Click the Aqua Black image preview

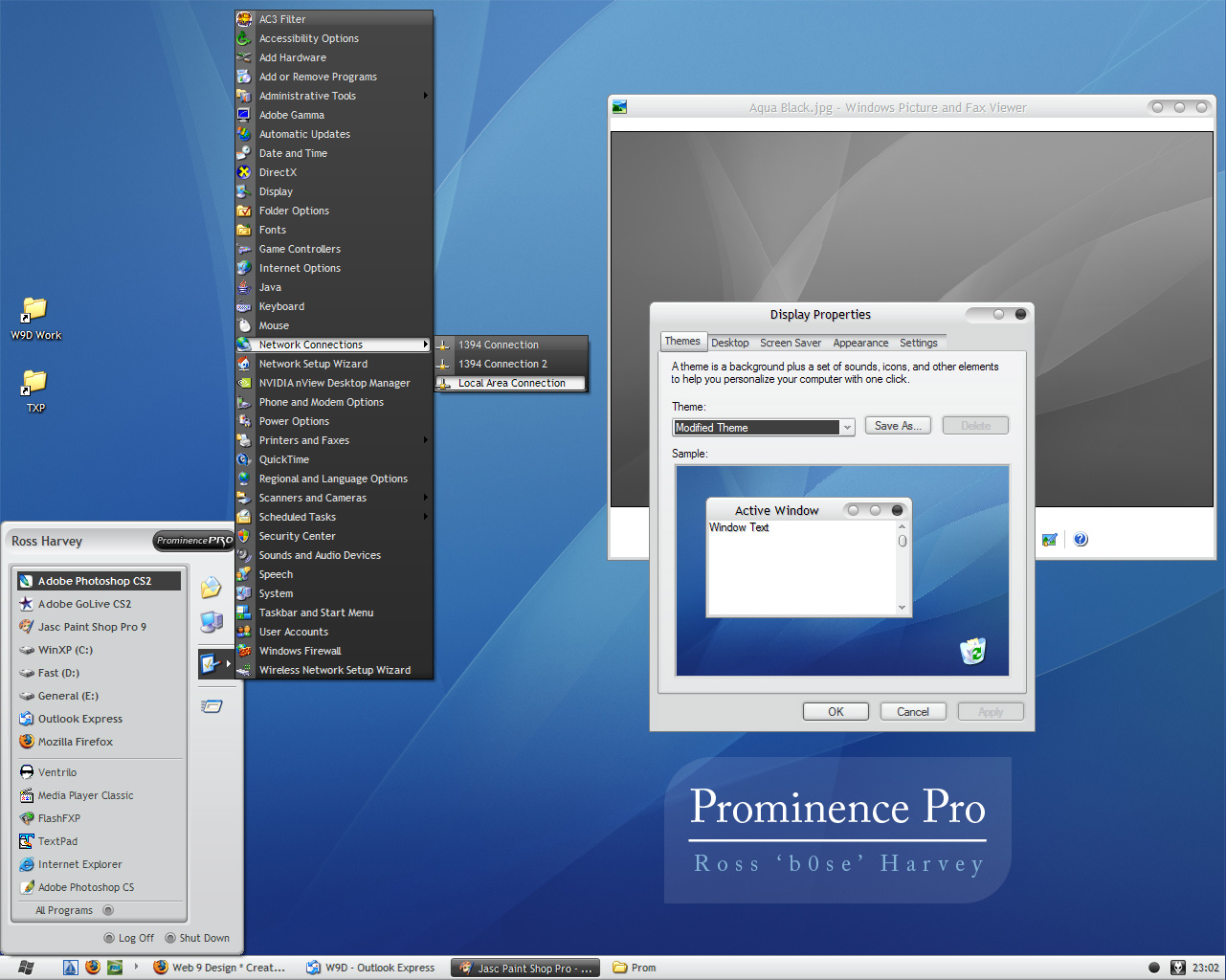[x=912, y=320]
